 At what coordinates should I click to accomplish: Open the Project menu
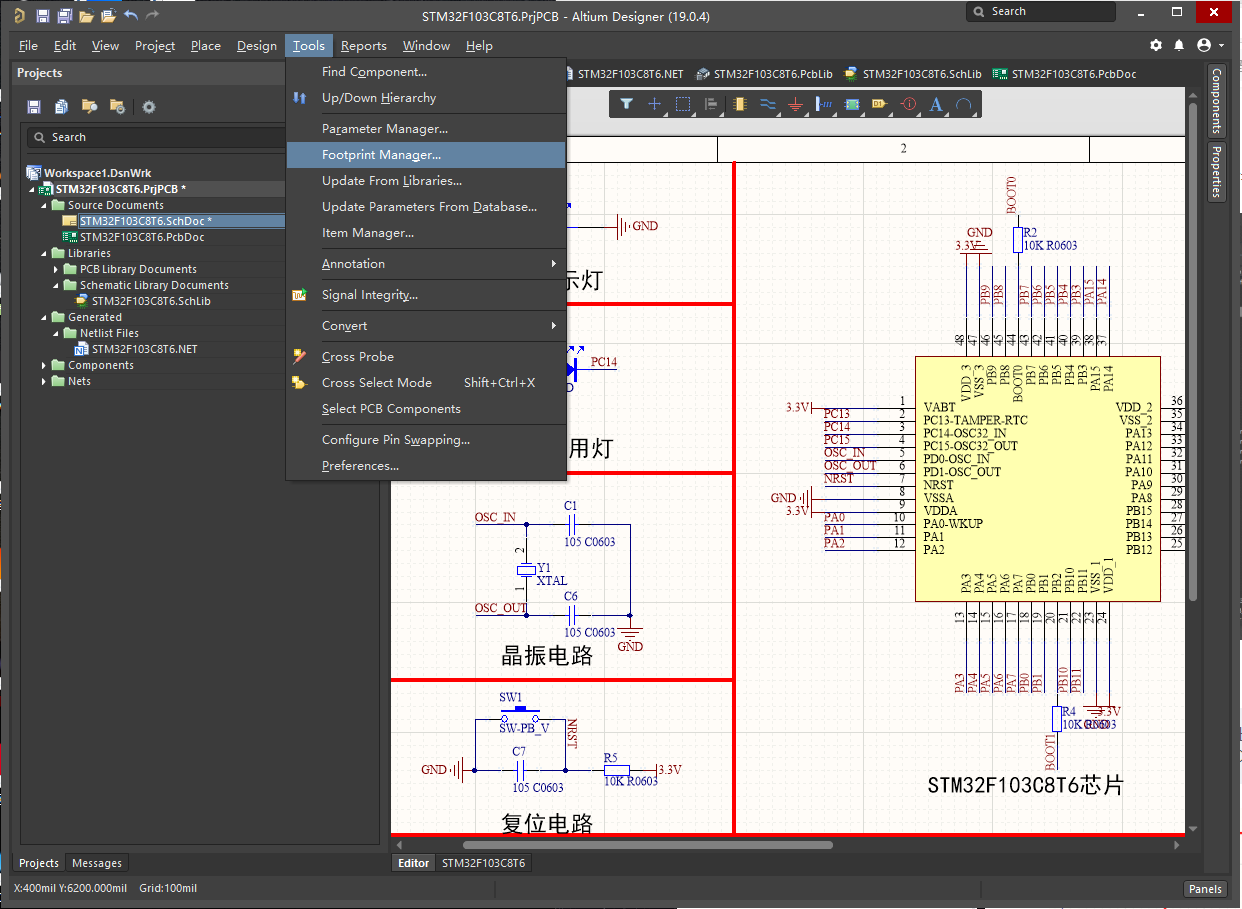[x=155, y=46]
